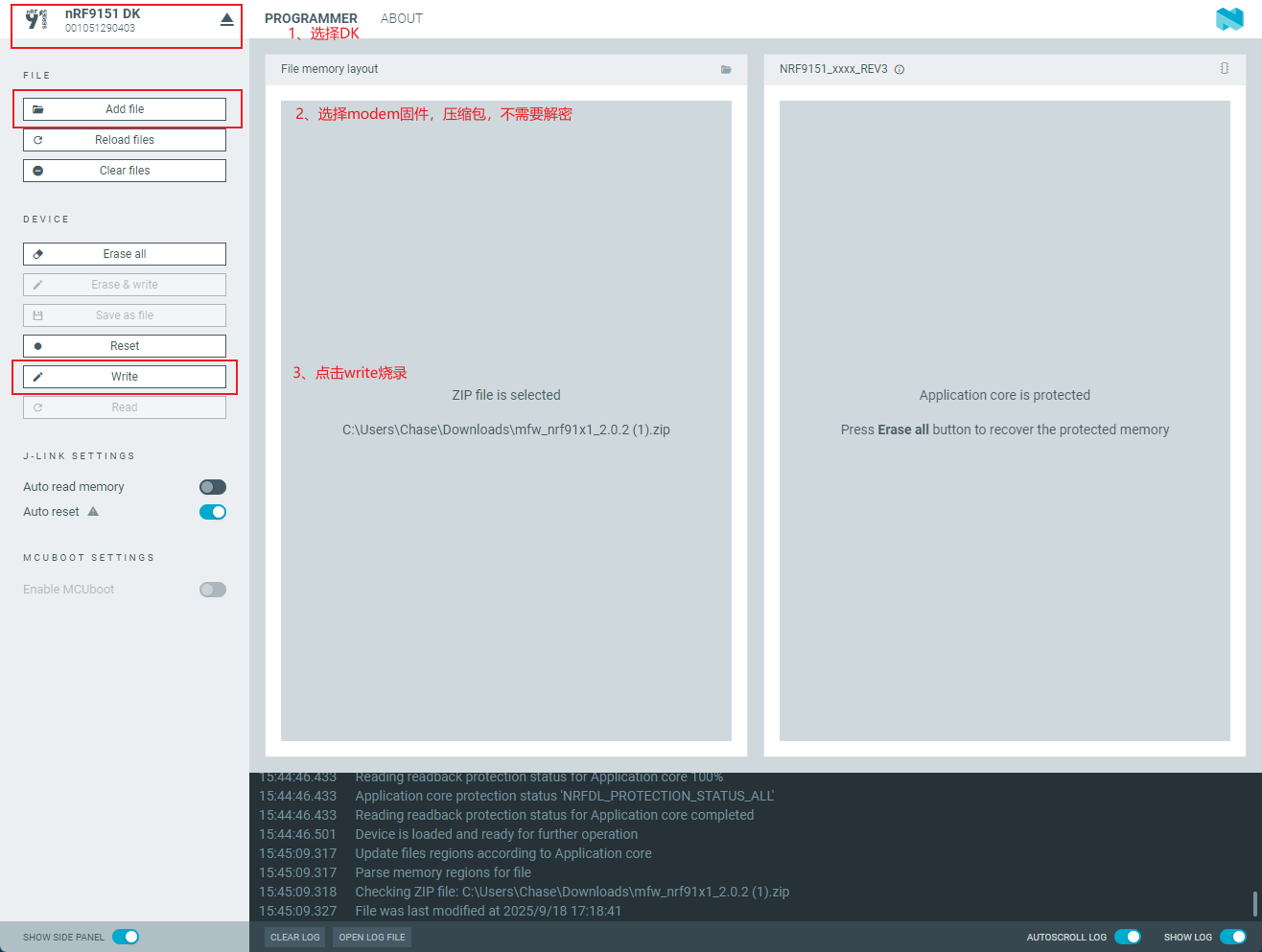Switch to the Programmer tab
This screenshot has height=952, width=1262.
pyautogui.click(x=311, y=18)
